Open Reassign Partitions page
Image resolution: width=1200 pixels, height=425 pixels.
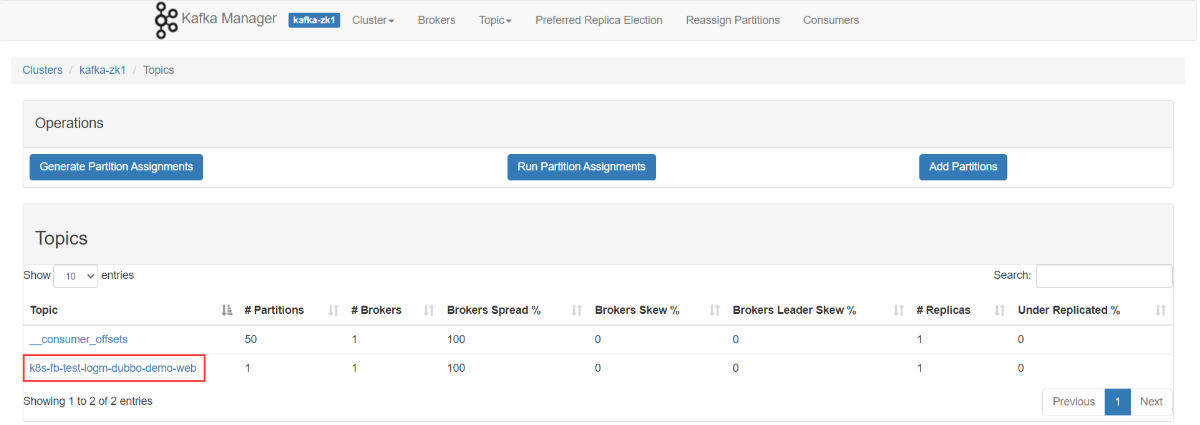(x=732, y=20)
